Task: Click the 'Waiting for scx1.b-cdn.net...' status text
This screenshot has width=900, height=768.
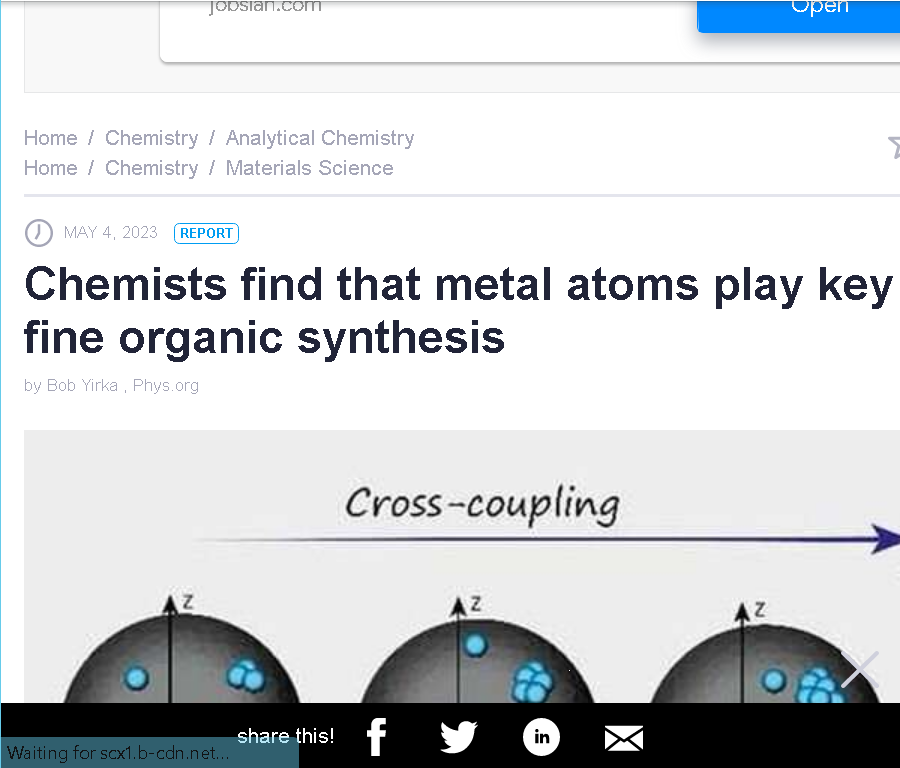Action: [118, 753]
